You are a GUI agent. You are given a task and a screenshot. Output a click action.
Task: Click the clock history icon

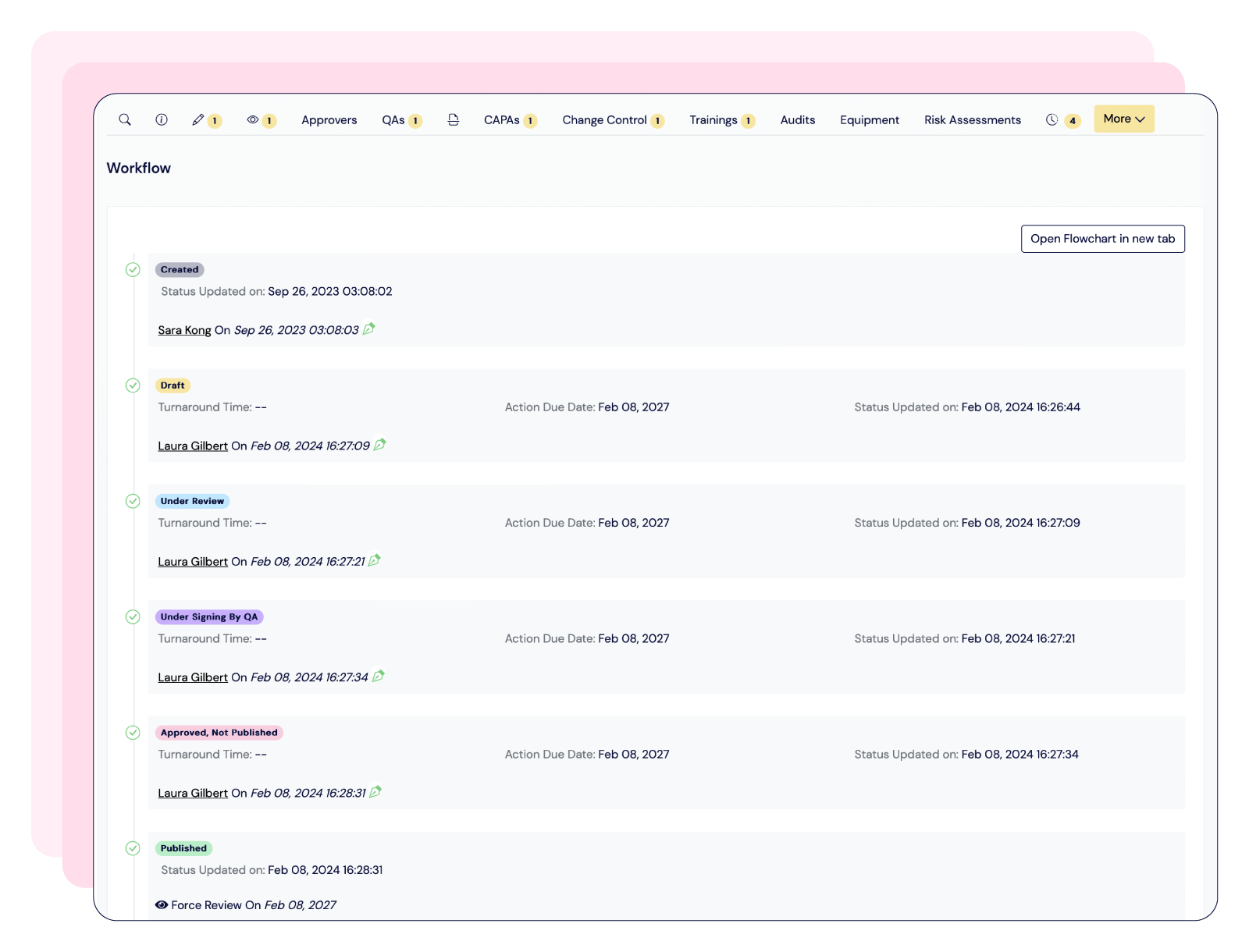click(1052, 119)
